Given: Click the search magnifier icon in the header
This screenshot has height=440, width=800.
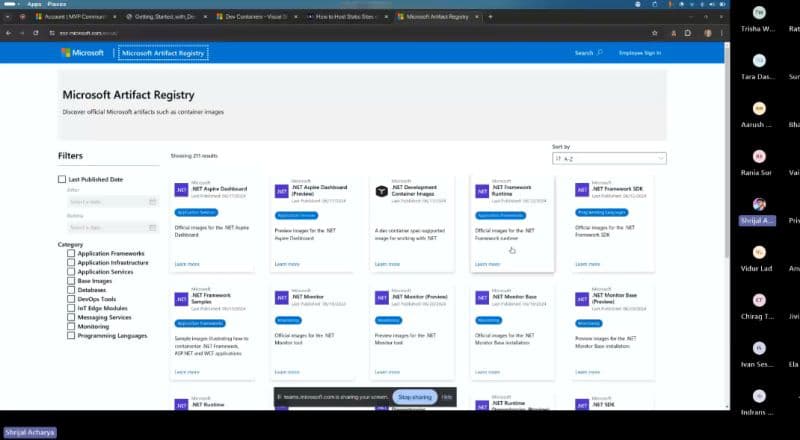Looking at the screenshot, I should pos(599,52).
